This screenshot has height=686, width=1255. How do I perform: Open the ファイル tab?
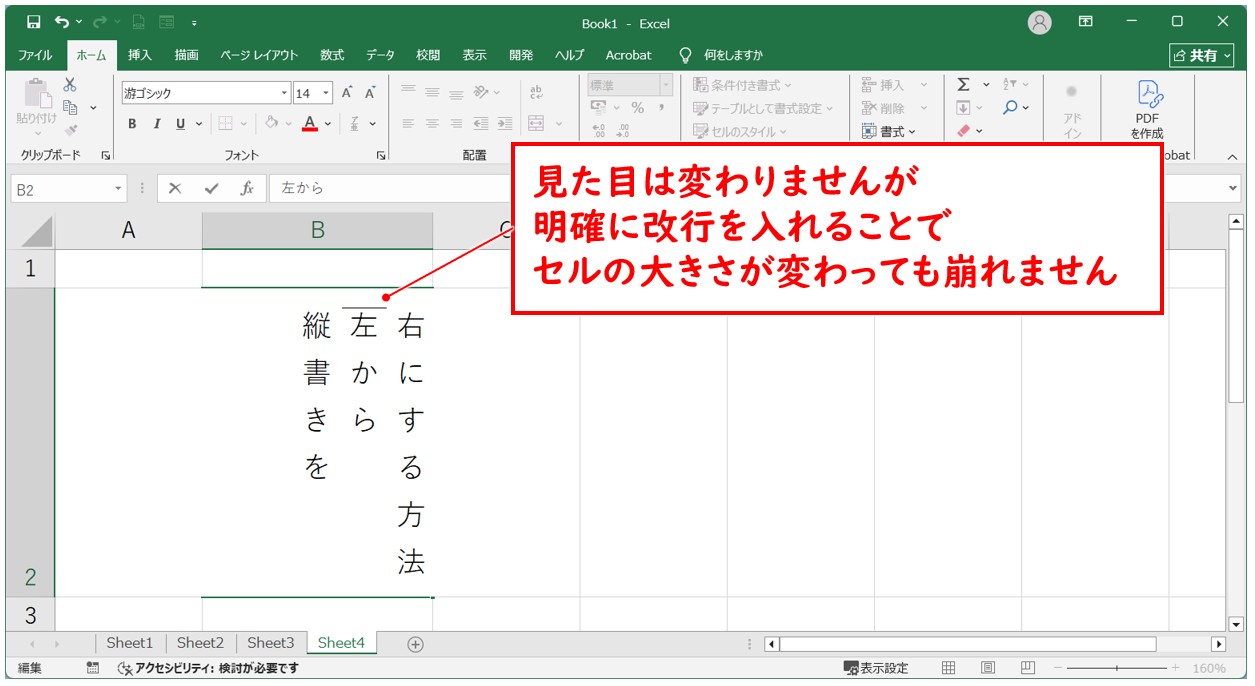tap(36, 55)
